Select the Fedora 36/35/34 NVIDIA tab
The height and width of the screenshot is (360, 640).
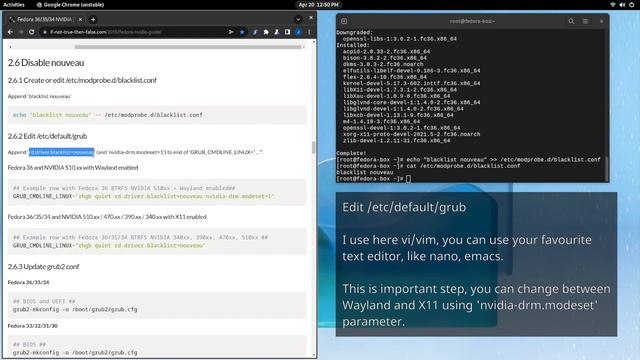45,19
